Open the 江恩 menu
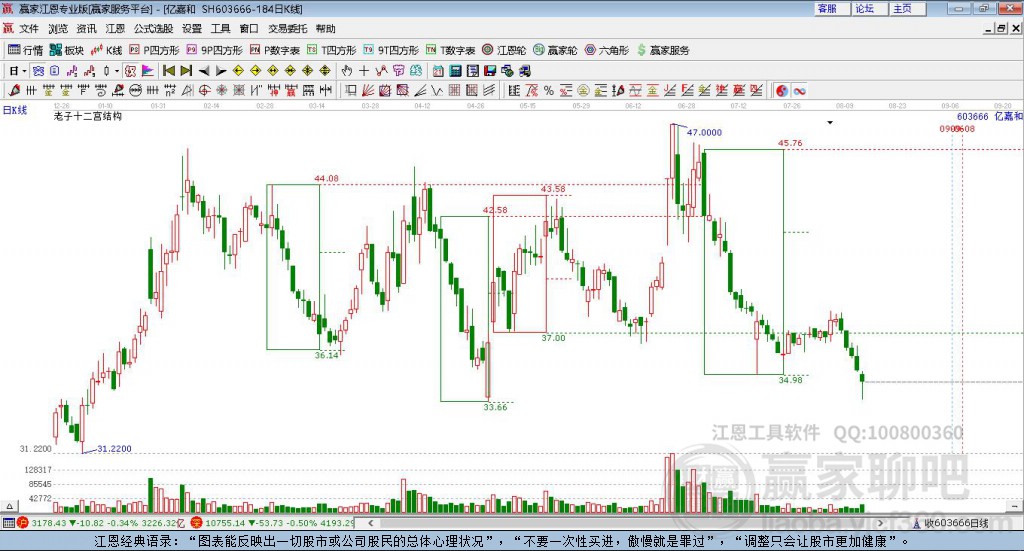This screenshot has width=1024, height=551. (115, 29)
